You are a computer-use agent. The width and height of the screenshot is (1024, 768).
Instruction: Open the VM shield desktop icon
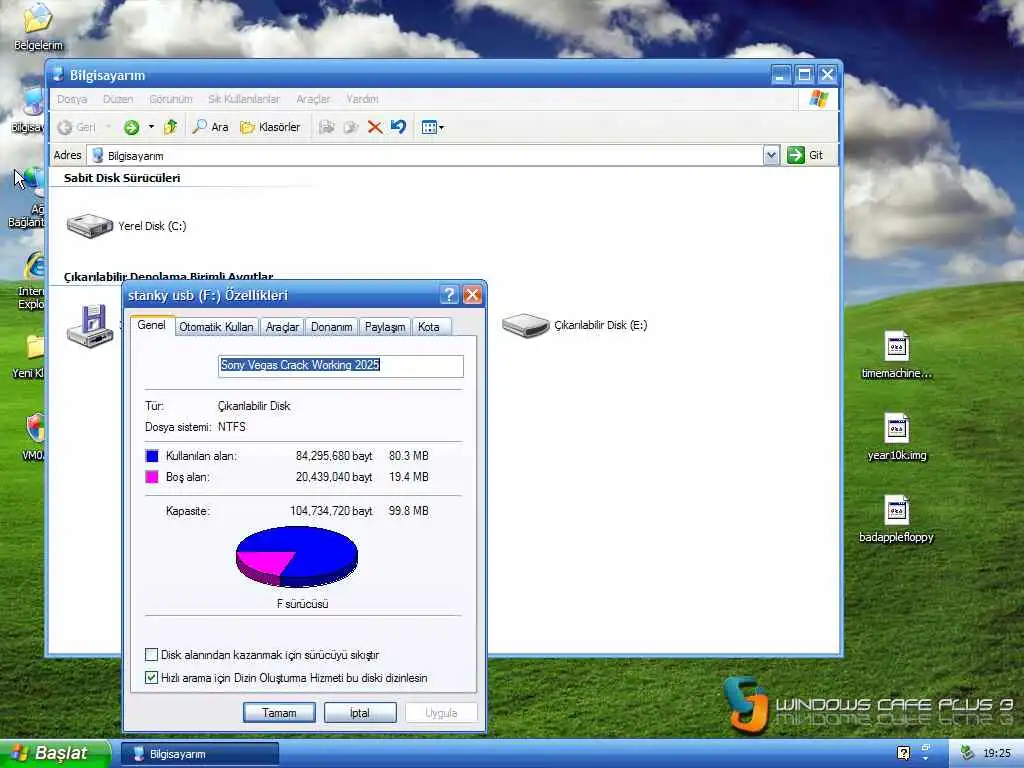(x=35, y=428)
